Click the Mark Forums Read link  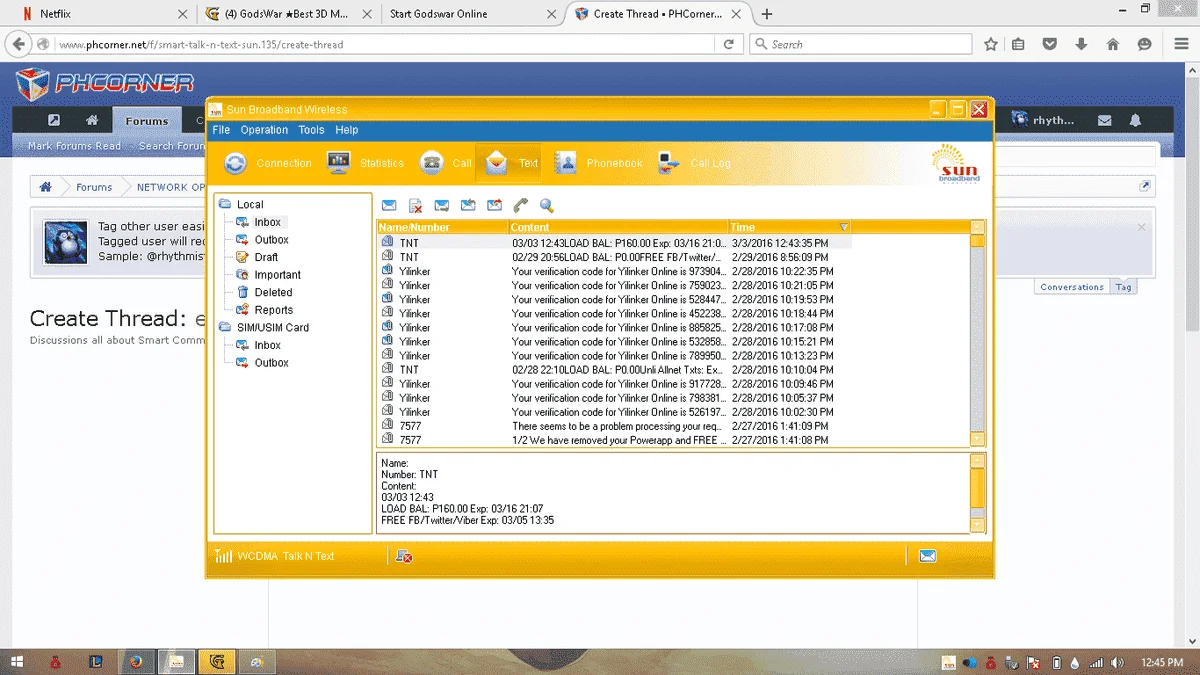pos(74,146)
